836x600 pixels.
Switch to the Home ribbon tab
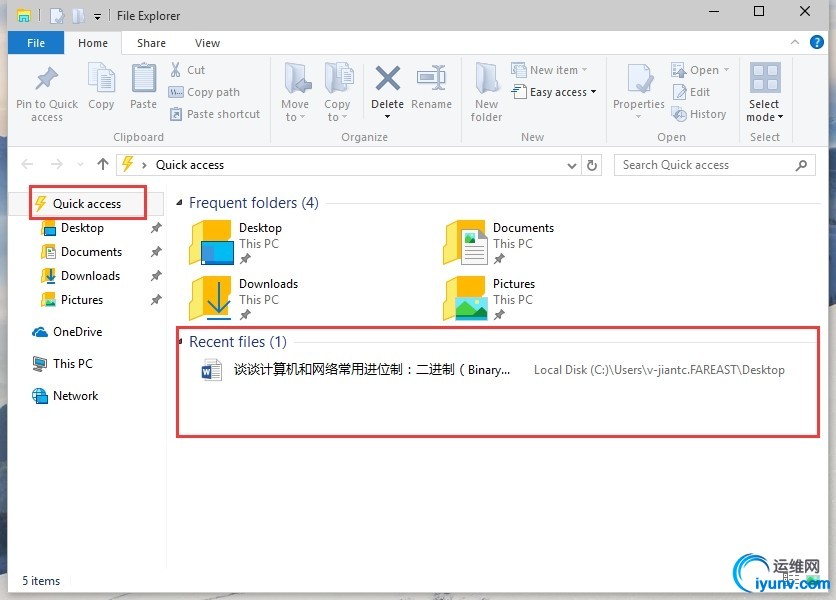pos(93,43)
